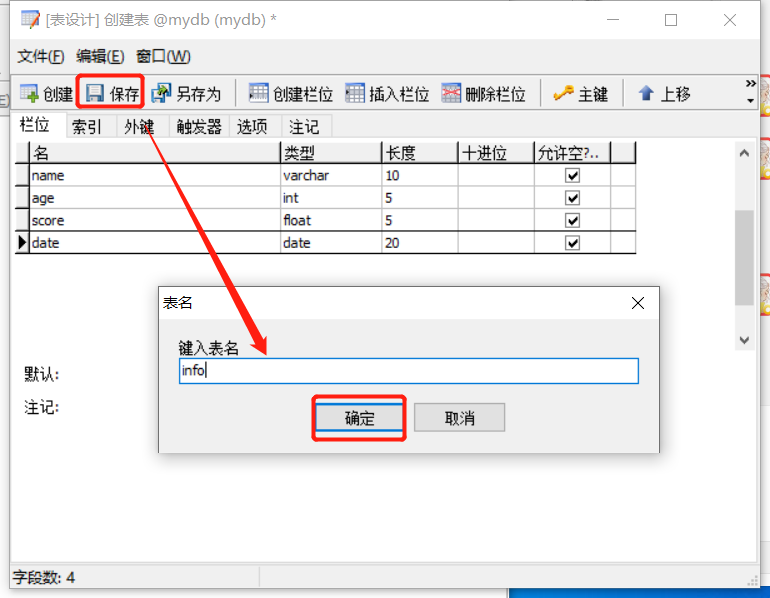The height and width of the screenshot is (598, 770).
Task: Close the 表名 dialog
Action: click(637, 303)
